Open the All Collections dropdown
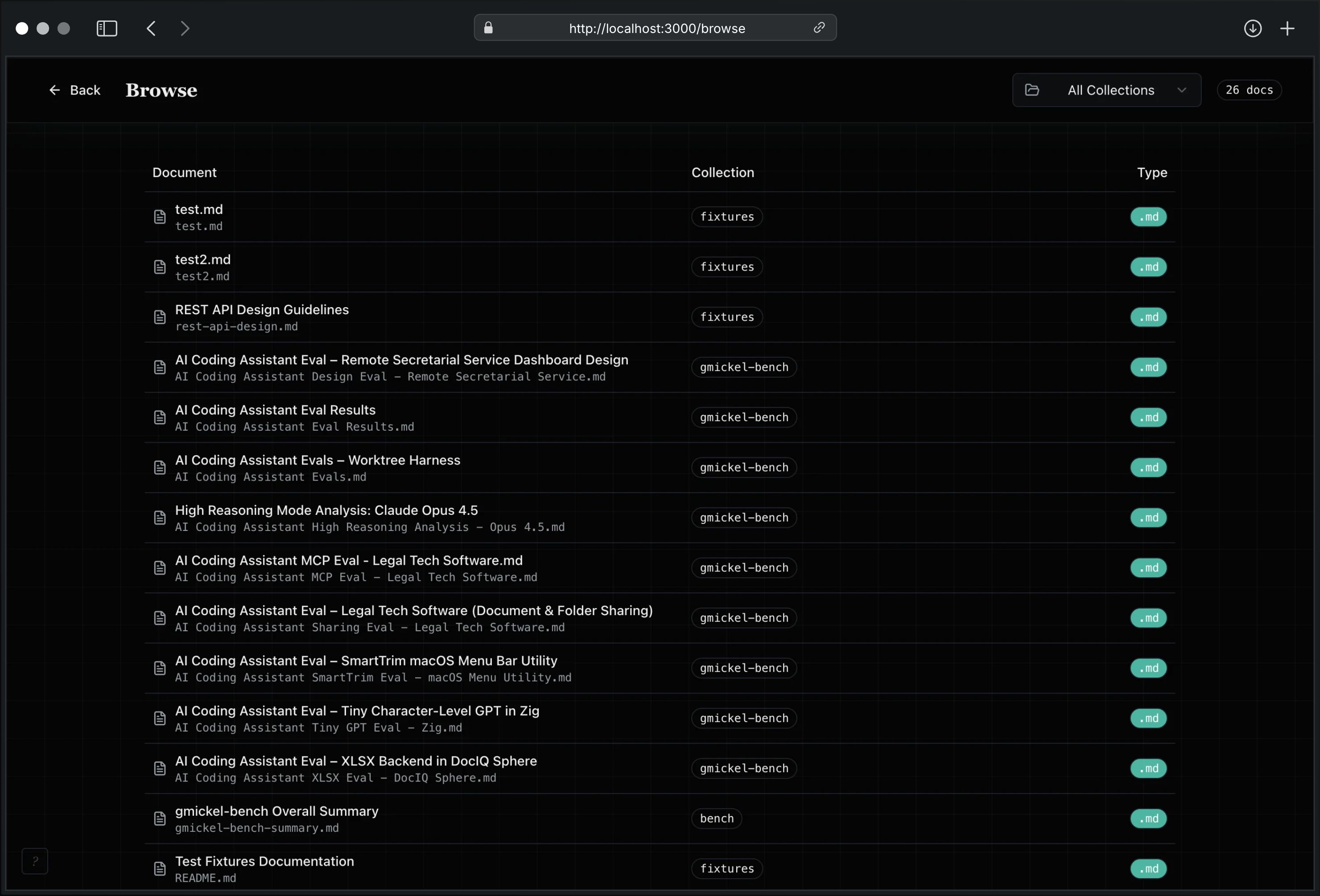 (x=1110, y=90)
